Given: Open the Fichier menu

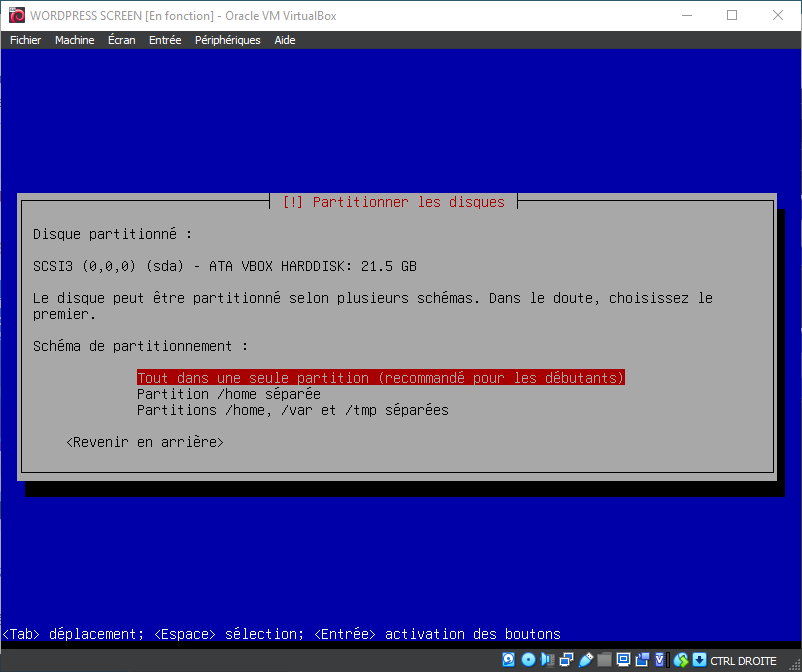Looking at the screenshot, I should click(25, 40).
